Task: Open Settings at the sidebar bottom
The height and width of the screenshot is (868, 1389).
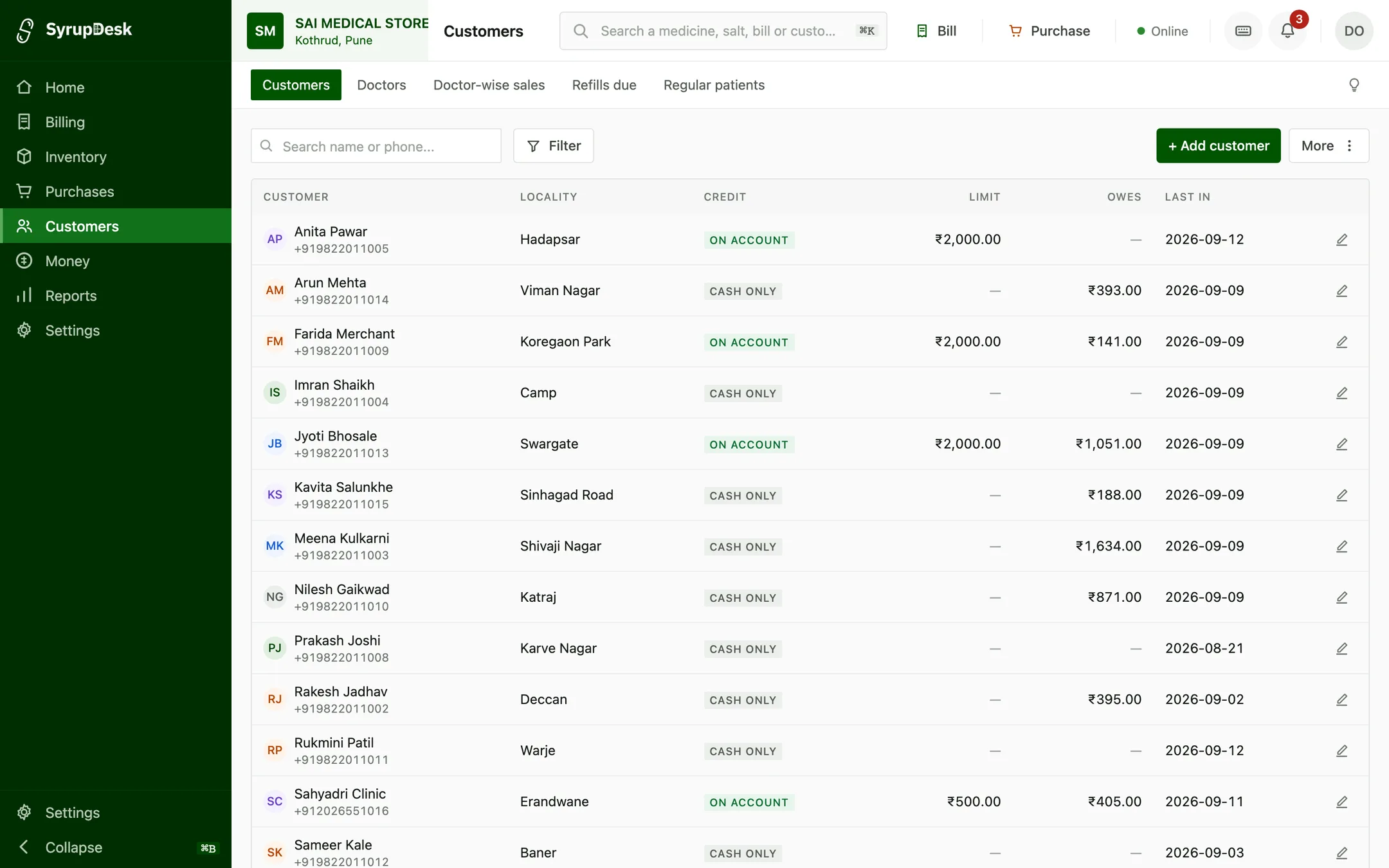Action: [x=116, y=813]
